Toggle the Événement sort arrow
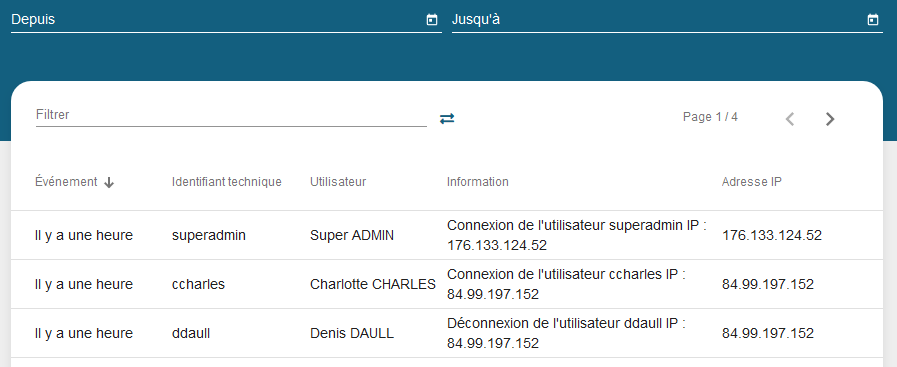This screenshot has width=897, height=367. [x=109, y=182]
